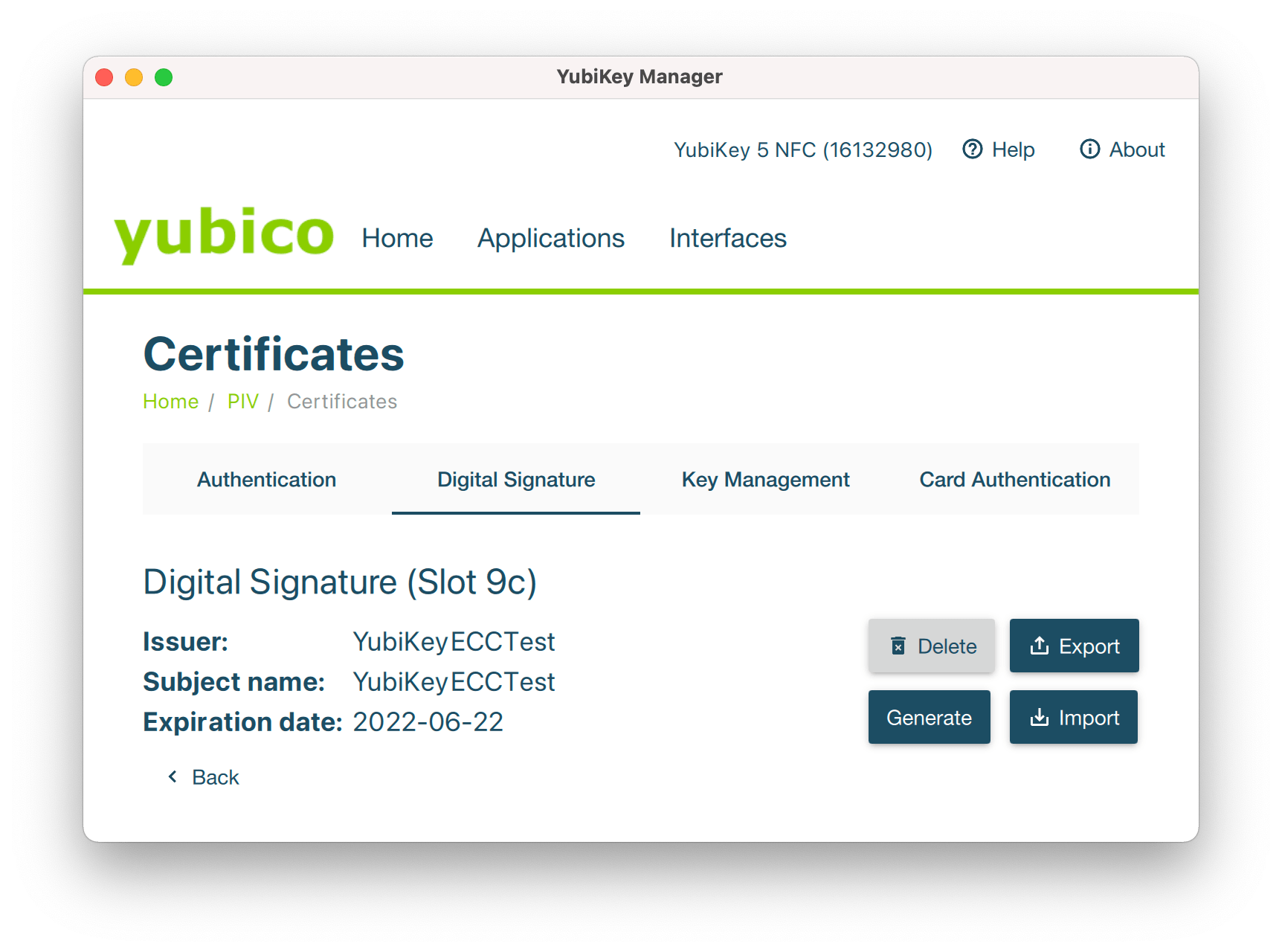Click the green maximize traffic light
Image resolution: width=1282 pixels, height=952 pixels.
(164, 77)
